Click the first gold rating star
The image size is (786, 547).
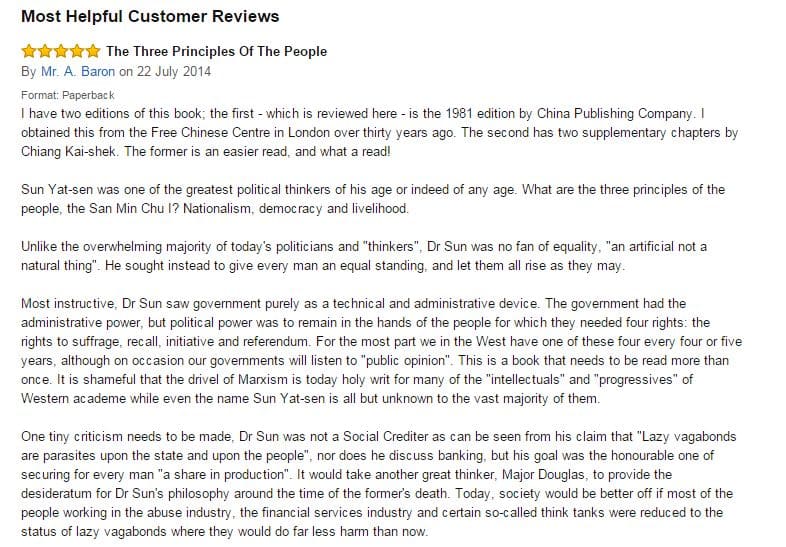click(x=29, y=51)
